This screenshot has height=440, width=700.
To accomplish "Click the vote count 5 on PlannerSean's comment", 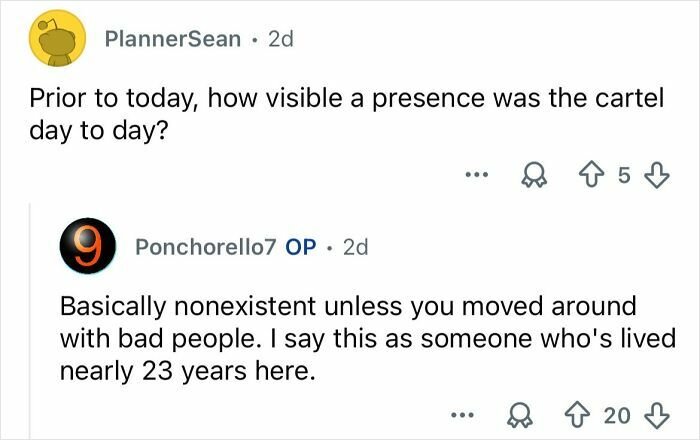I will (624, 177).
